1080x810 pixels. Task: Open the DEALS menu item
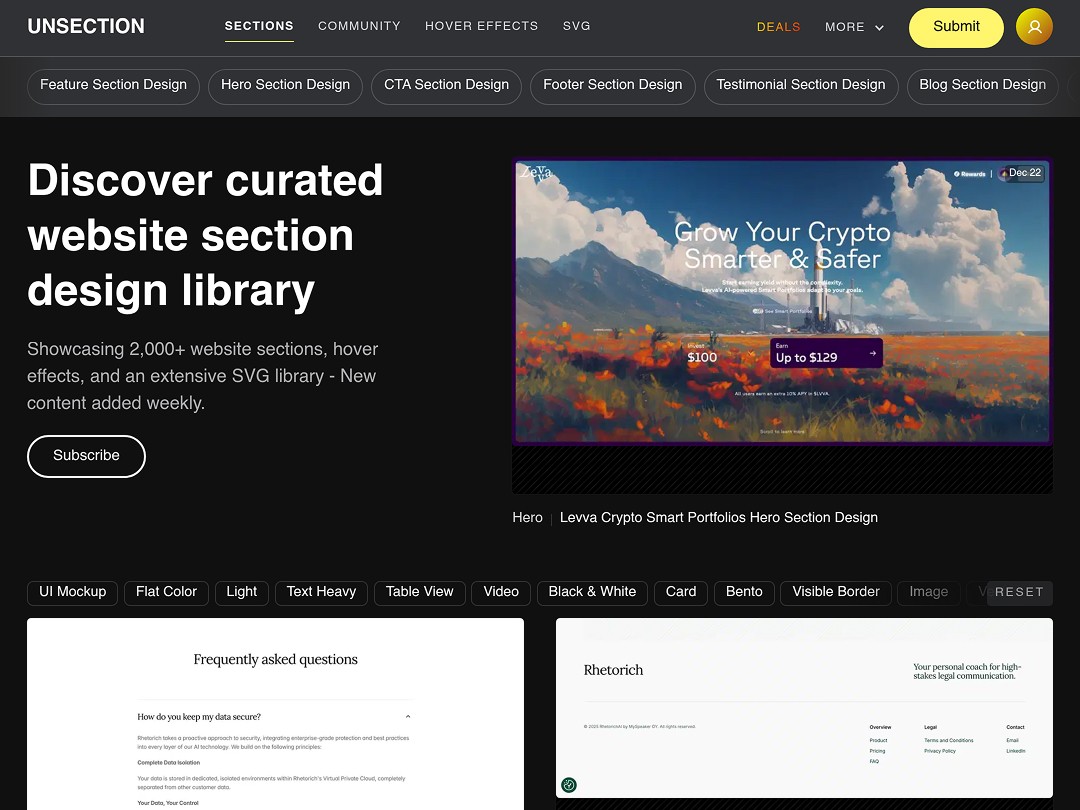coord(778,27)
